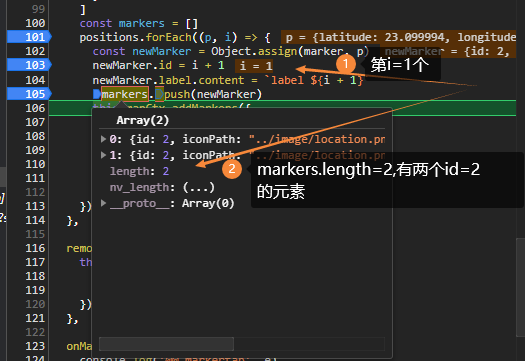
Task: Click the push(newMarker) call on line 105
Action: tap(213, 94)
